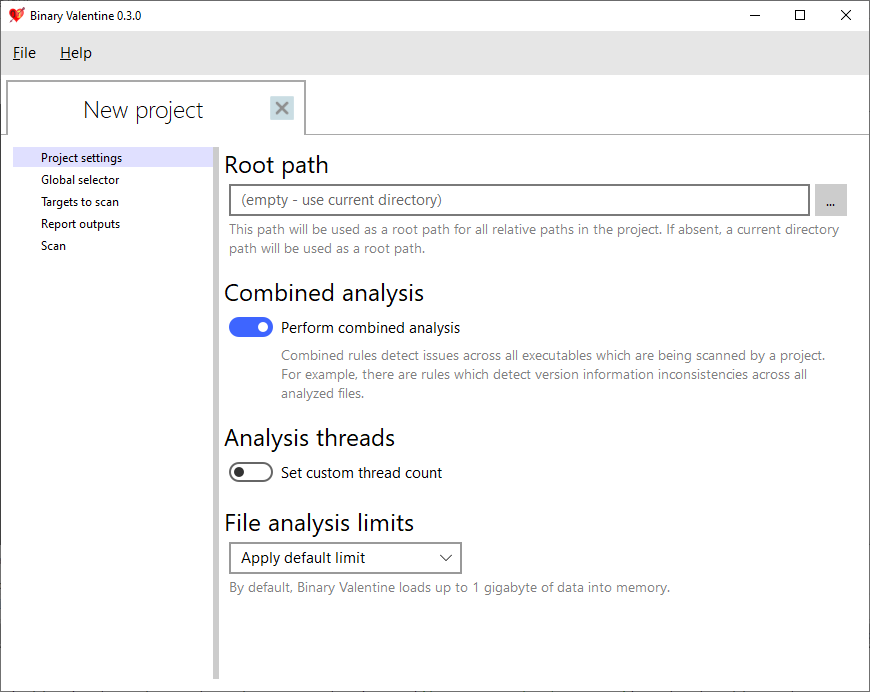The width and height of the screenshot is (870, 692).
Task: Enable Set custom thread count toggle
Action: click(251, 472)
